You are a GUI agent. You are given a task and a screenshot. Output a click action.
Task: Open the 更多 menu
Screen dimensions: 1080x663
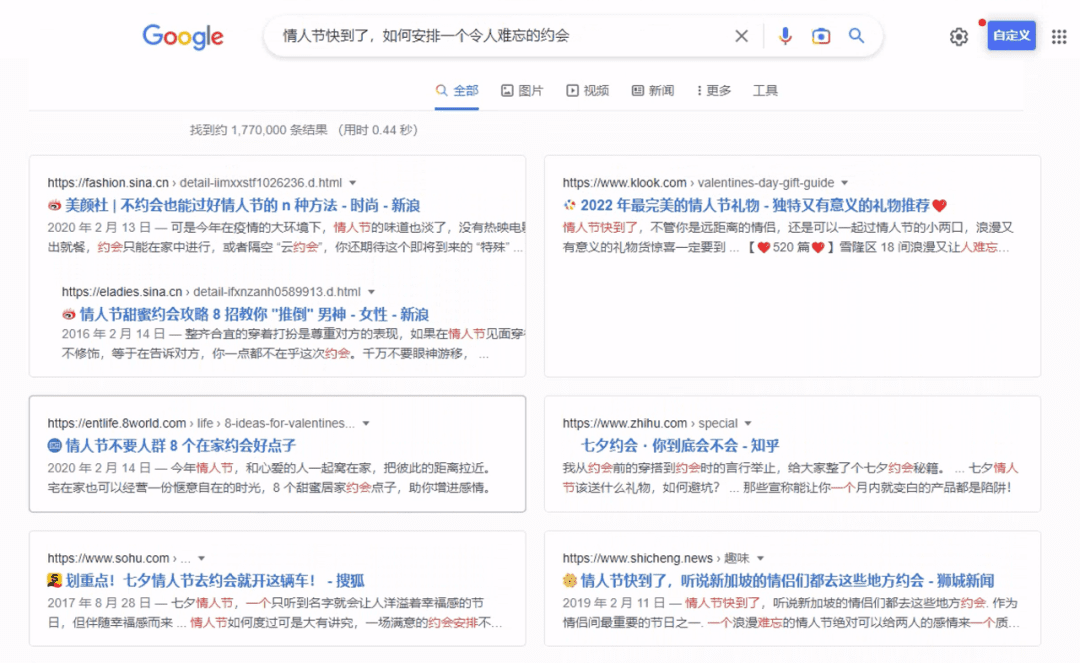[x=713, y=89]
